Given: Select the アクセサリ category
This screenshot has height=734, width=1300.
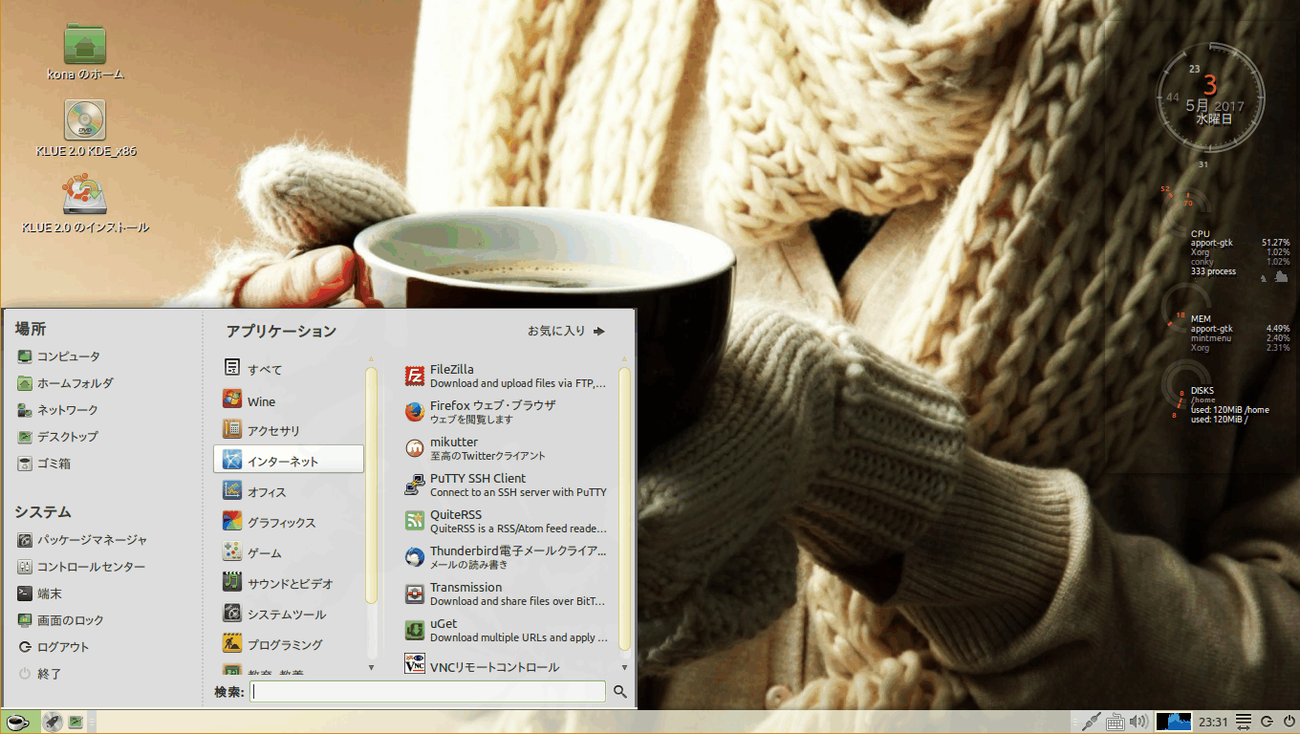Looking at the screenshot, I should 289,430.
